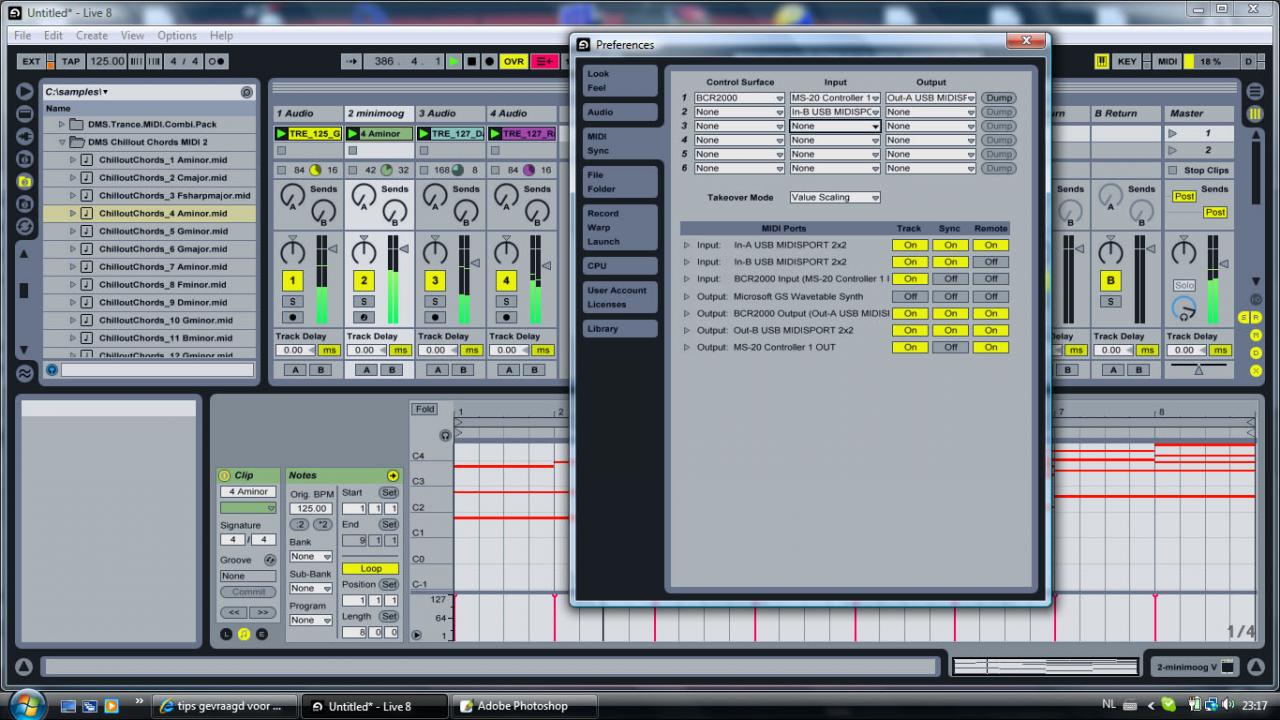The height and width of the screenshot is (720, 1280).
Task: Switch to Arrangement view selector icon
Action: tap(1255, 91)
